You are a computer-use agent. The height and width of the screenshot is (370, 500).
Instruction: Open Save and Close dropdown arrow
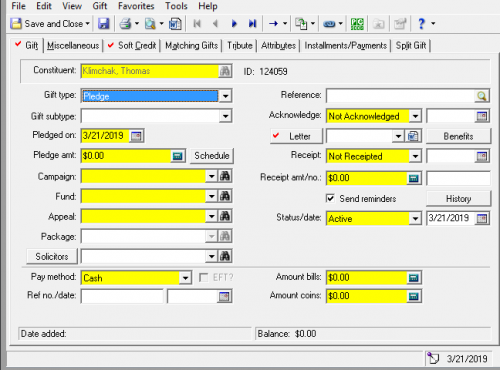[88, 24]
